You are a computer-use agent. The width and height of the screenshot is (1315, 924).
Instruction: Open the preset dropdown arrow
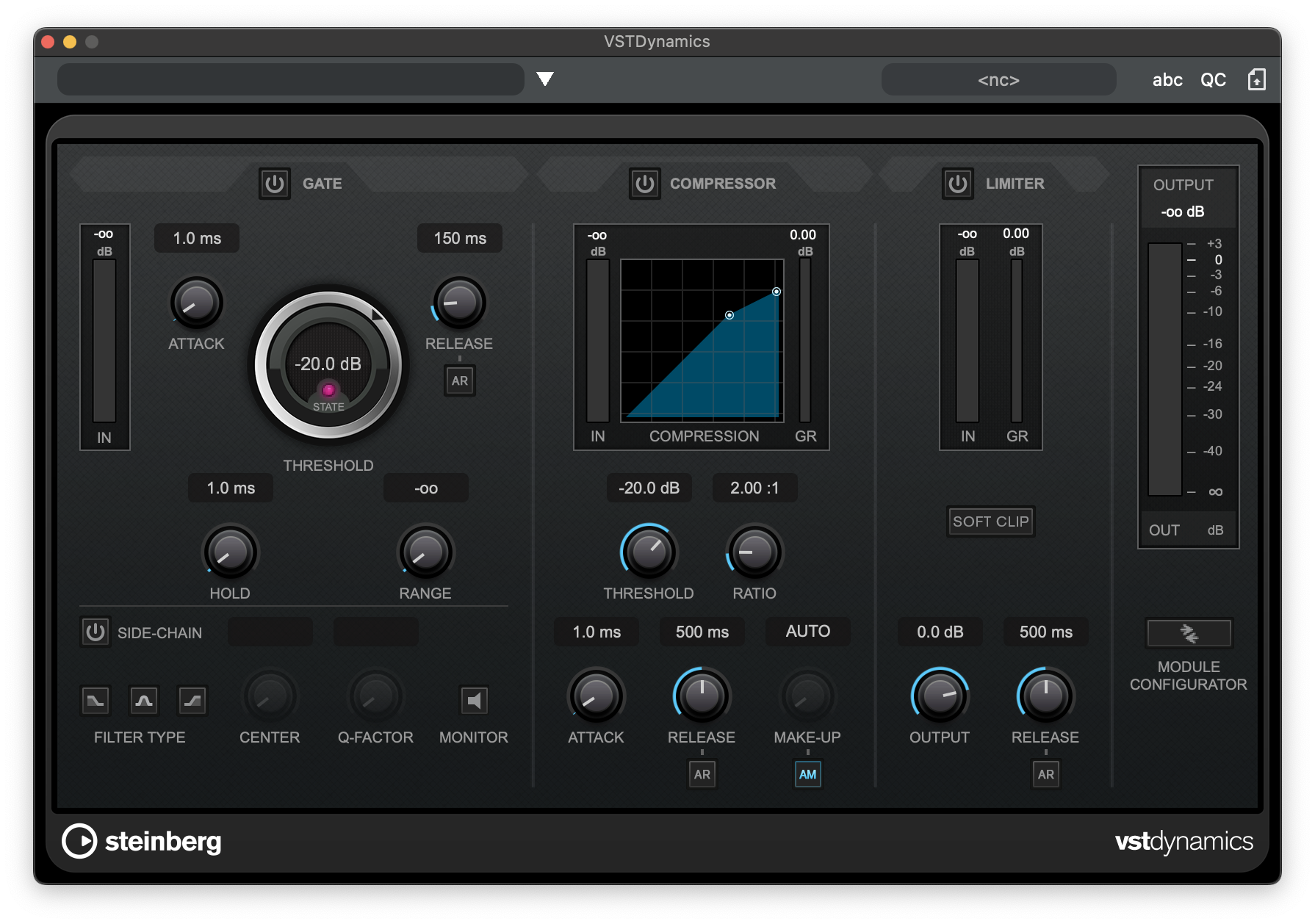(x=544, y=79)
